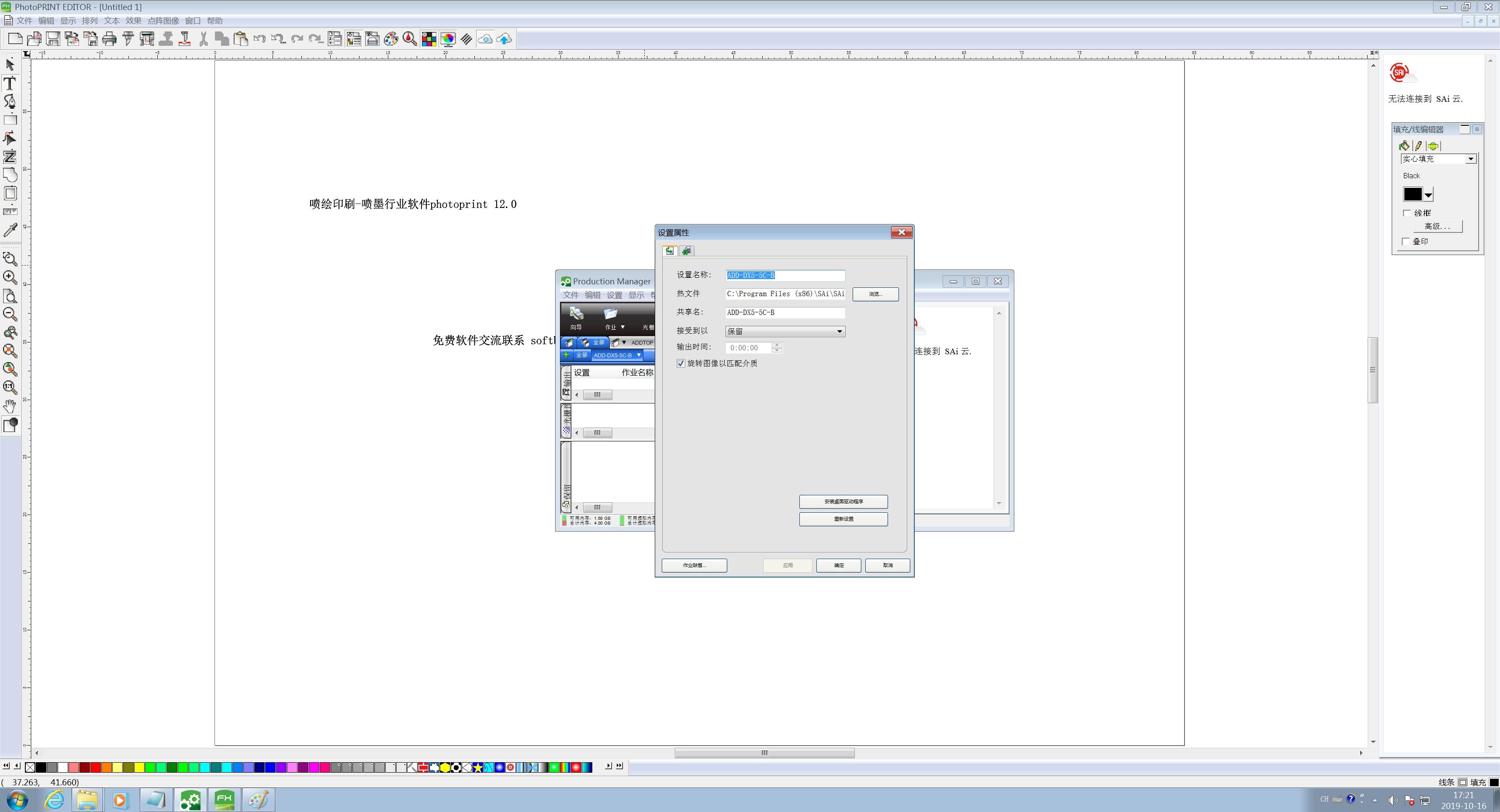Open the Black color swatch dropdown arrow
1500x812 pixels.
[x=1428, y=195]
